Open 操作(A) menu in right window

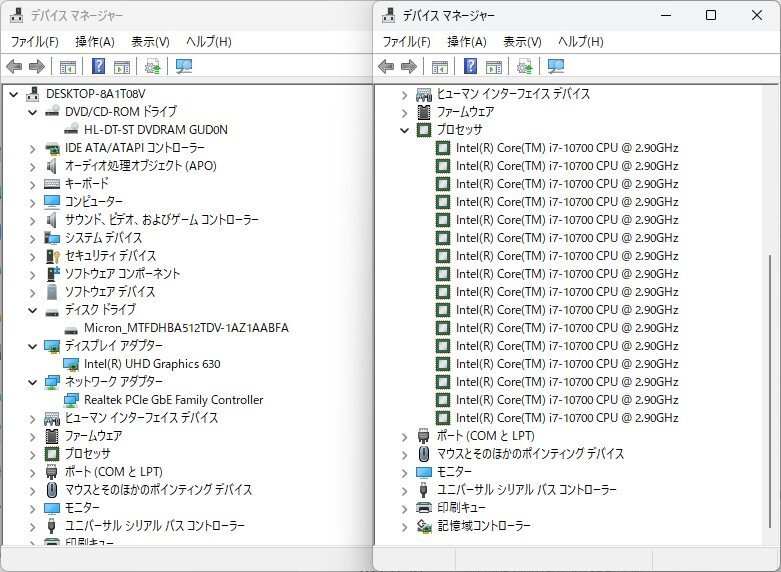click(x=467, y=41)
